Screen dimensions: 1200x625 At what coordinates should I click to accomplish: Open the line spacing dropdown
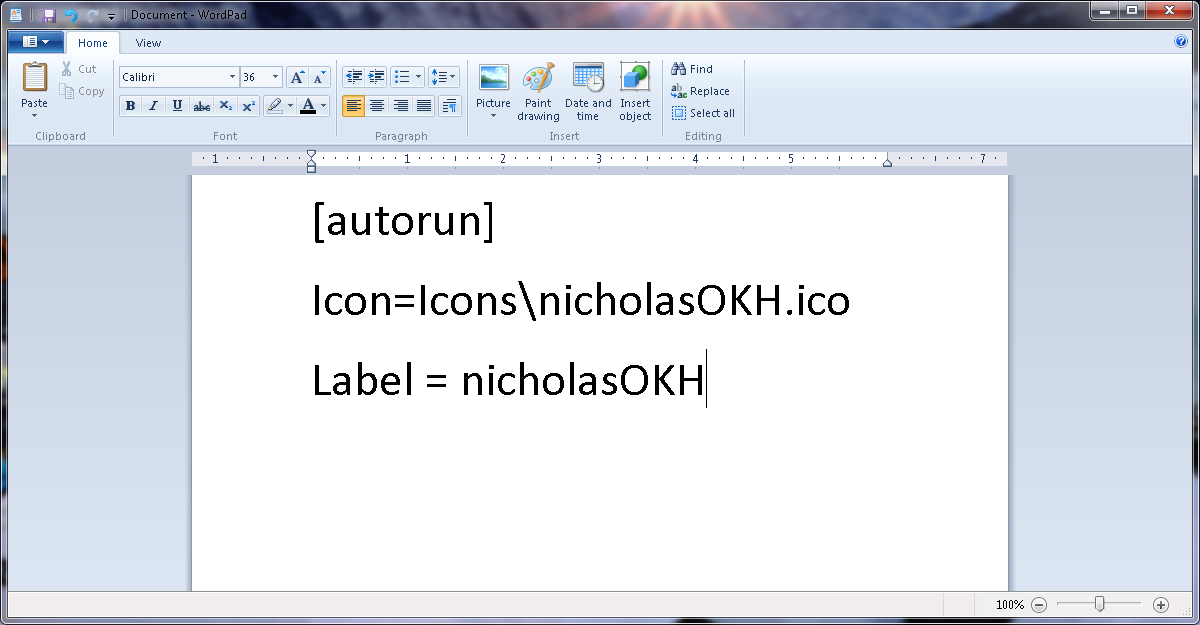click(444, 75)
